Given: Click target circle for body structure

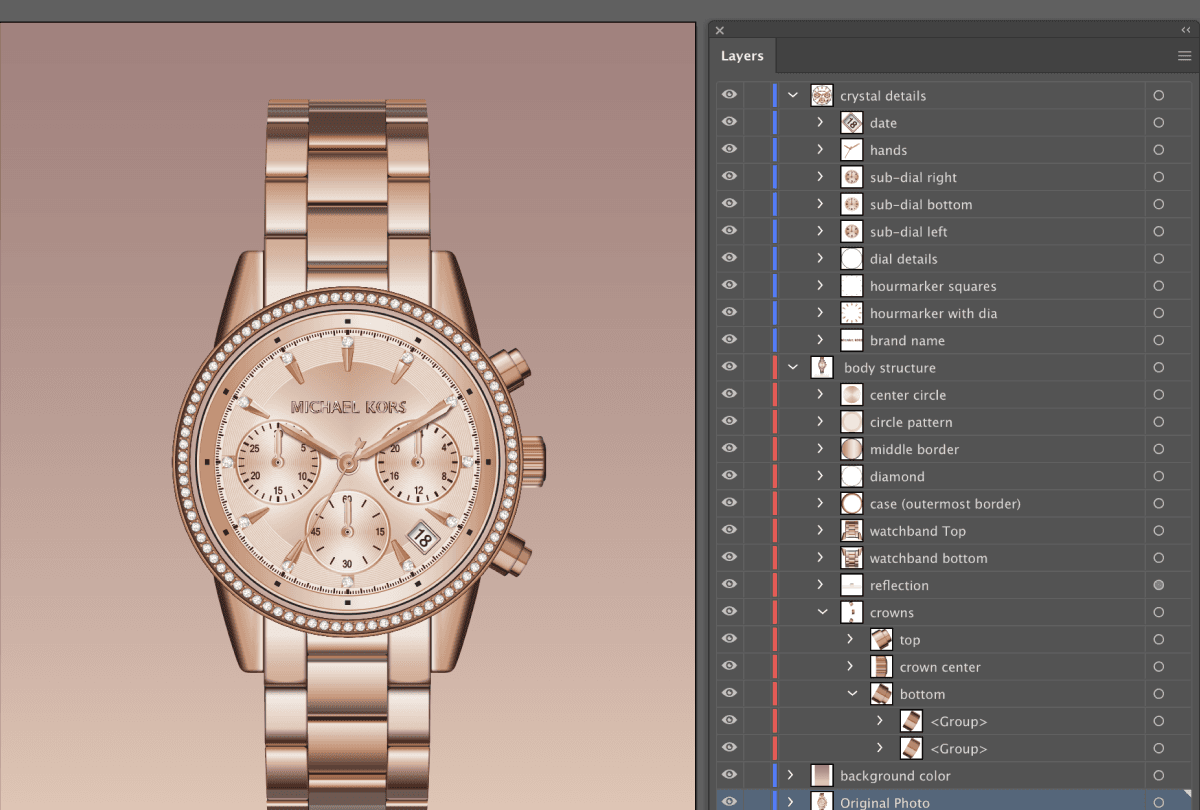Looking at the screenshot, I should point(1159,367).
